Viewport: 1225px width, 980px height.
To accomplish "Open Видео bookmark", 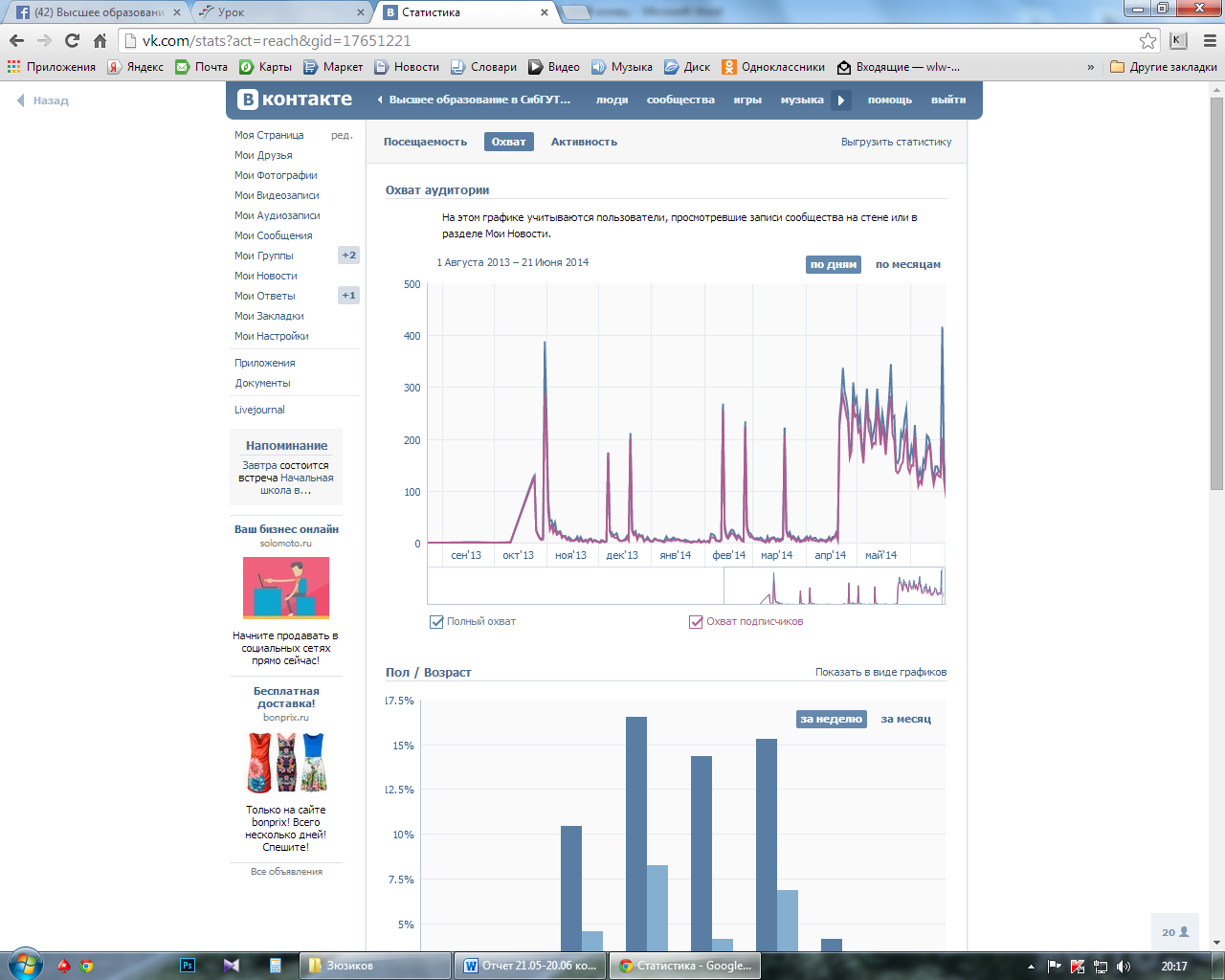I will click(554, 67).
